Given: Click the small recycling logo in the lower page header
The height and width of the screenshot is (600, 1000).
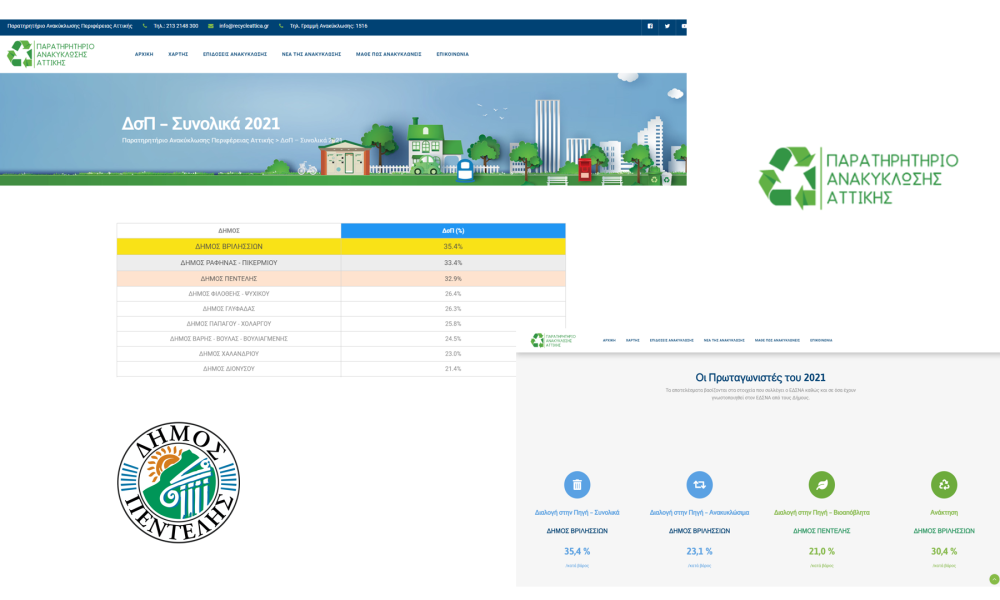Looking at the screenshot, I should 553,340.
